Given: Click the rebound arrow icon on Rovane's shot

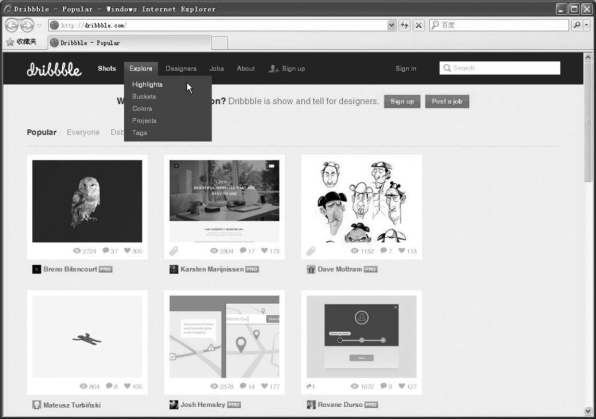Looking at the screenshot, I should (x=309, y=386).
